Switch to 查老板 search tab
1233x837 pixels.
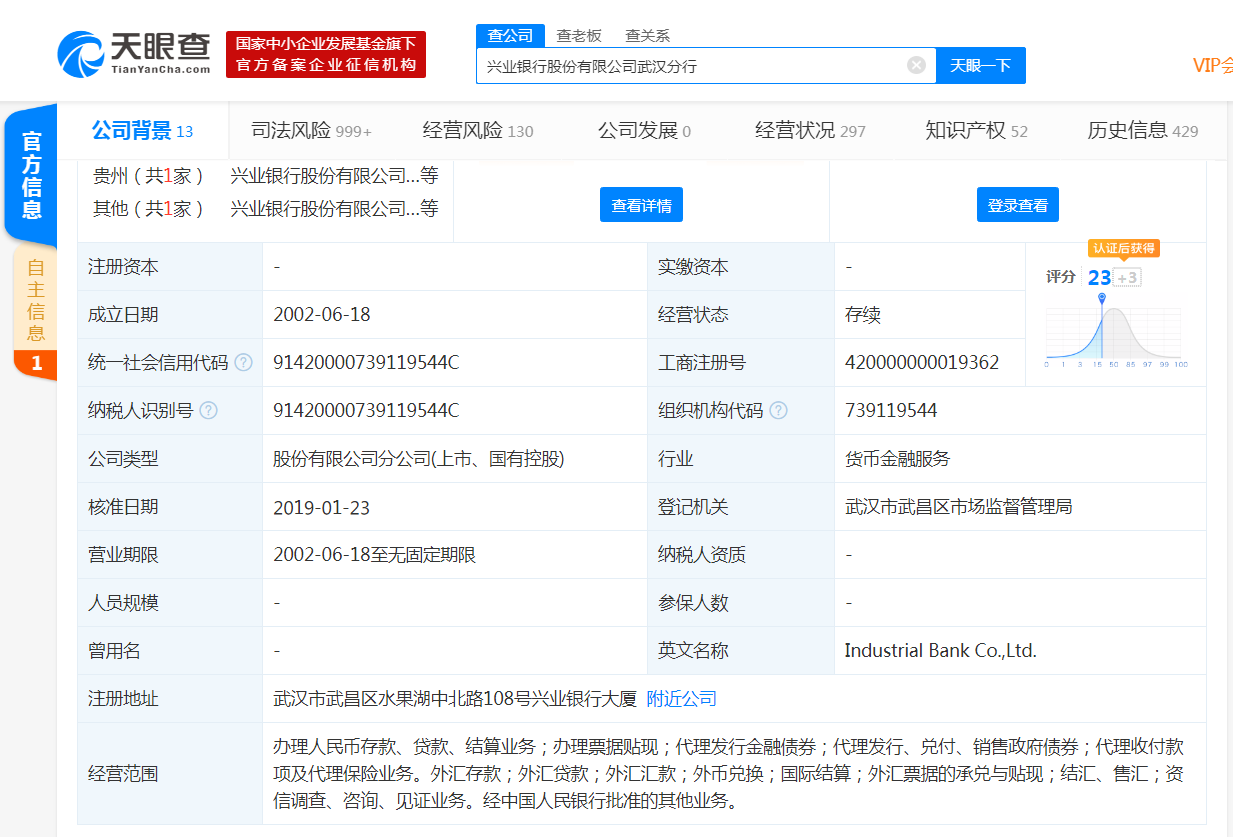[x=579, y=35]
